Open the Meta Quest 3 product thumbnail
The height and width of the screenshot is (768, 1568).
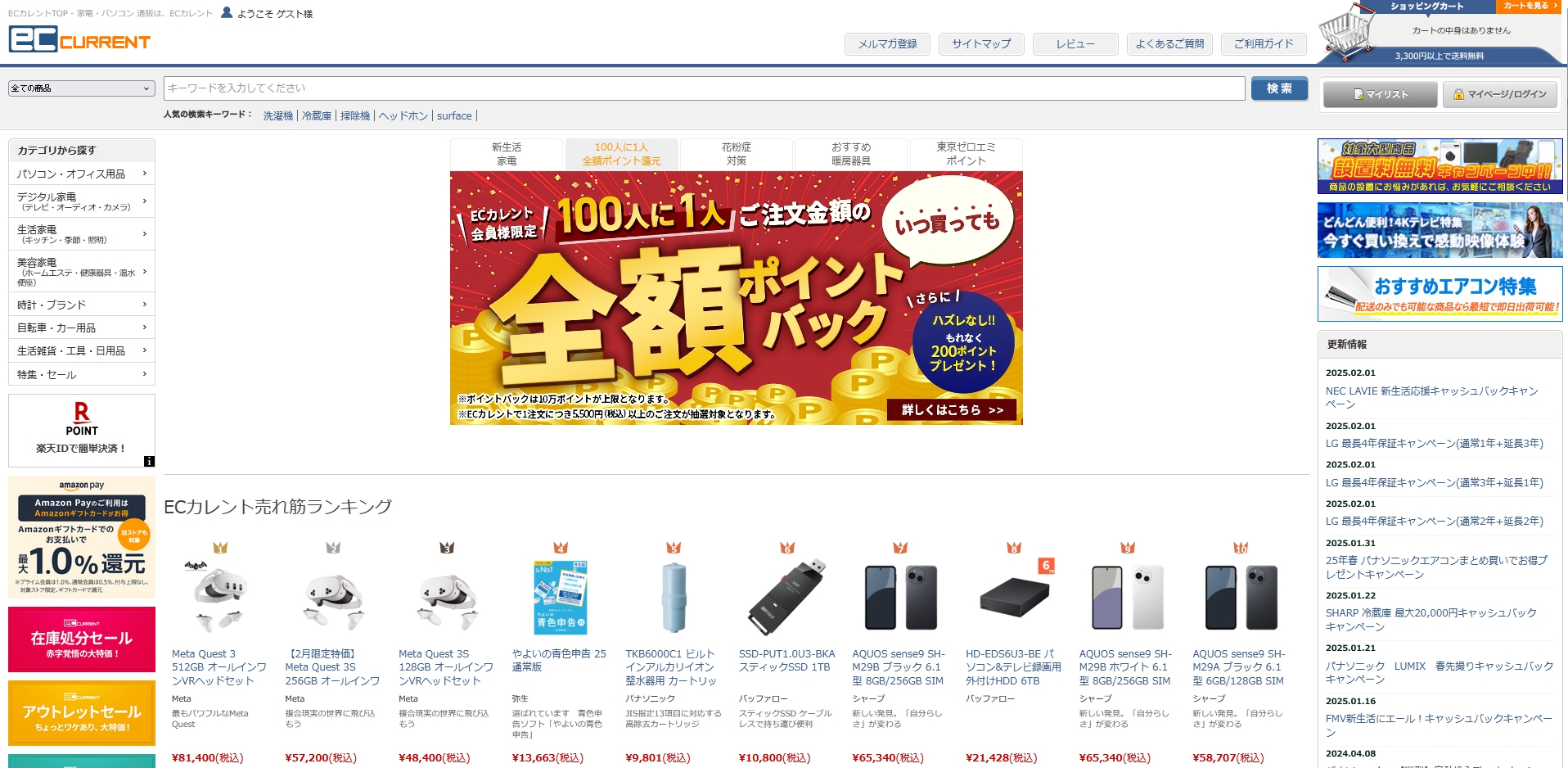tap(219, 597)
